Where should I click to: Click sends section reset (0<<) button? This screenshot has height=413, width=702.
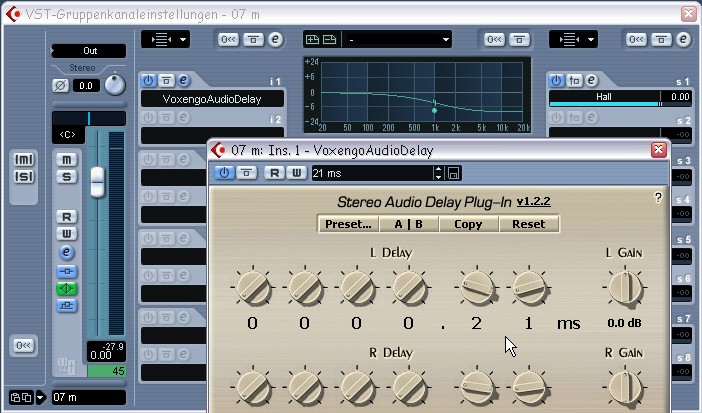636,39
